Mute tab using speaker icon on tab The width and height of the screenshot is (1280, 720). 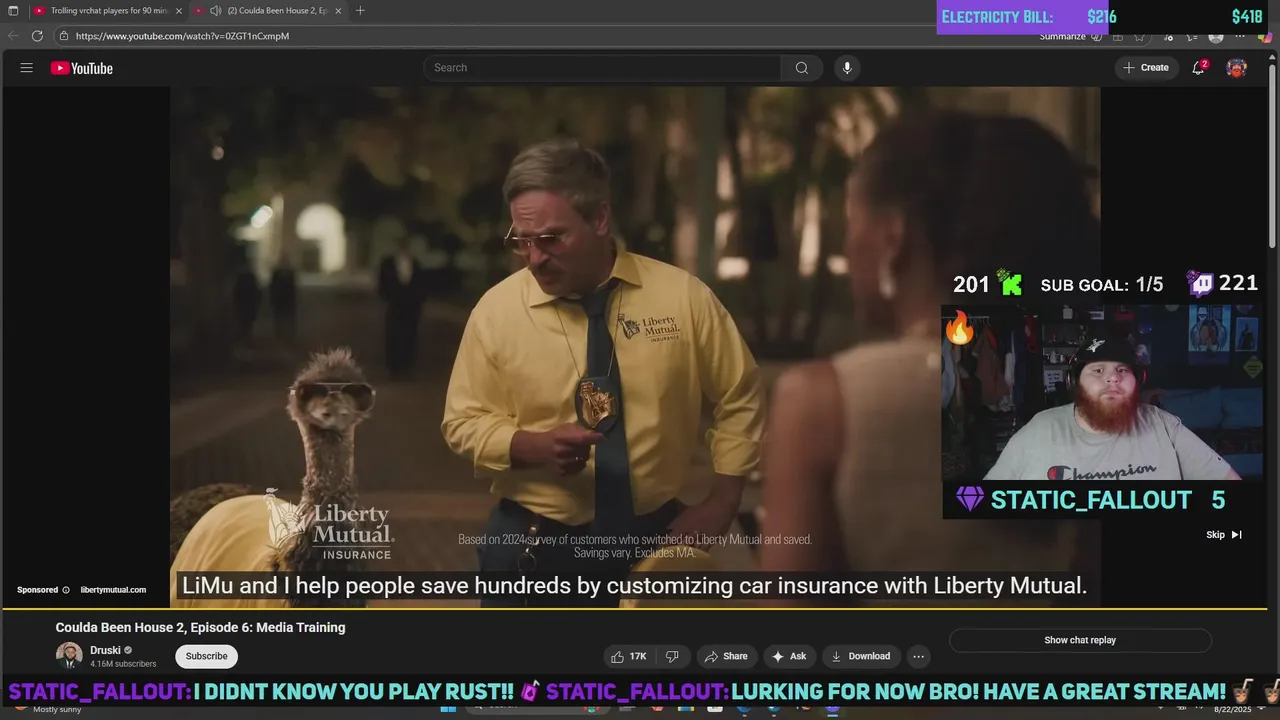pyautogui.click(x=215, y=11)
